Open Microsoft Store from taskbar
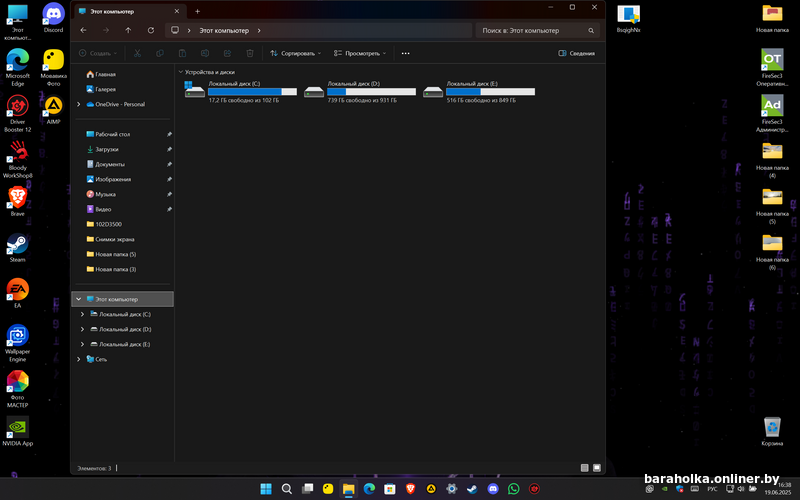Image resolution: width=800 pixels, height=500 pixels. 390,489
